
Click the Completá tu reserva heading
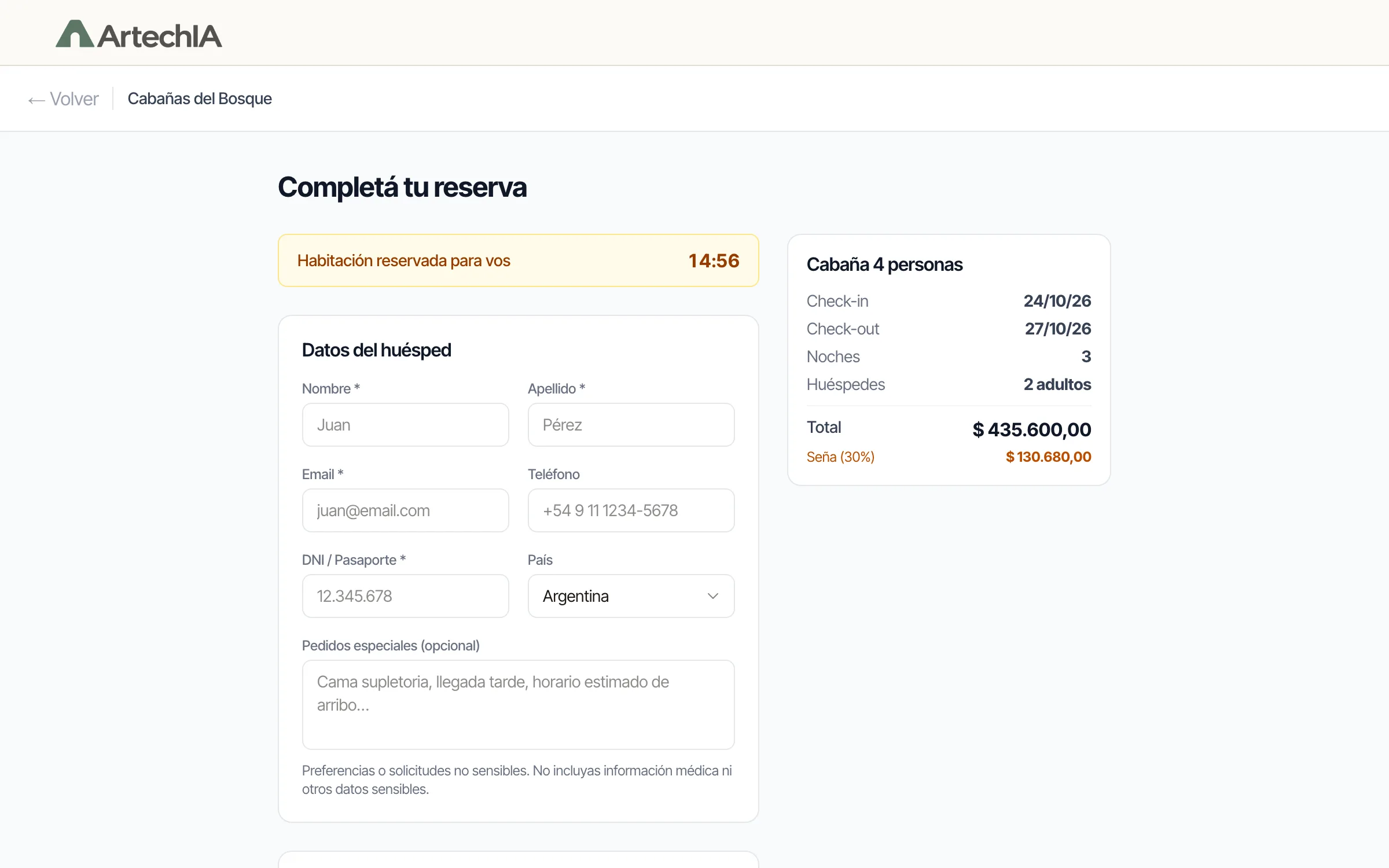pyautogui.click(x=402, y=187)
